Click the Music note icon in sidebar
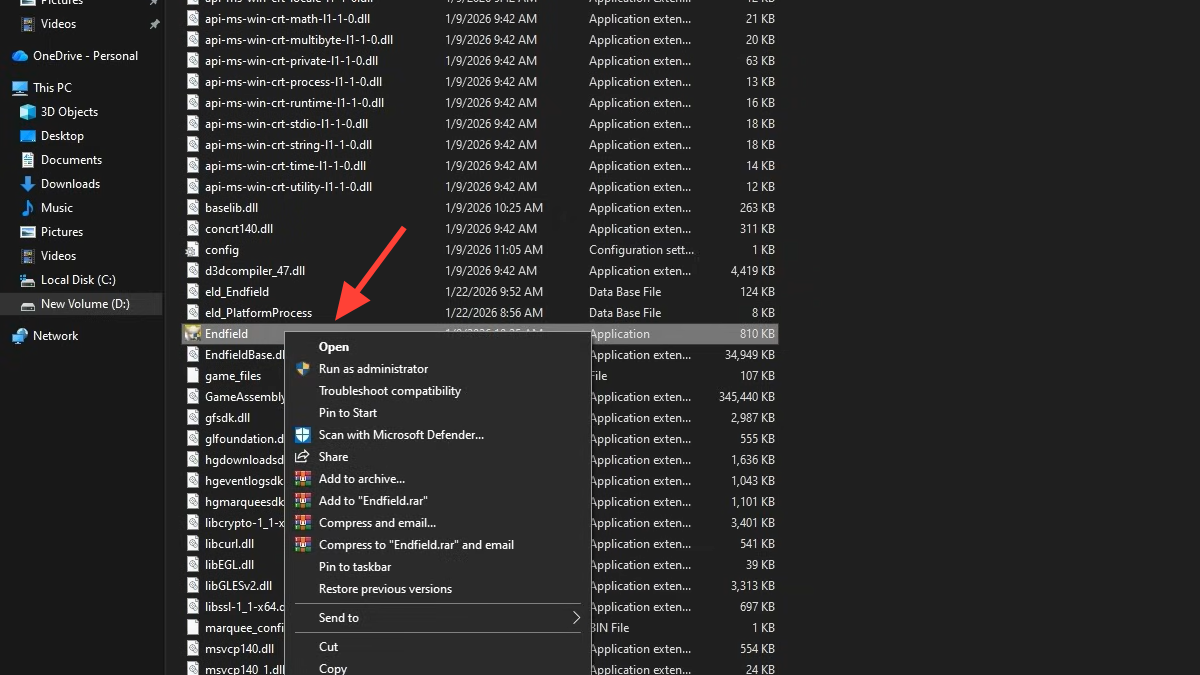The width and height of the screenshot is (1200, 675). [x=28, y=208]
